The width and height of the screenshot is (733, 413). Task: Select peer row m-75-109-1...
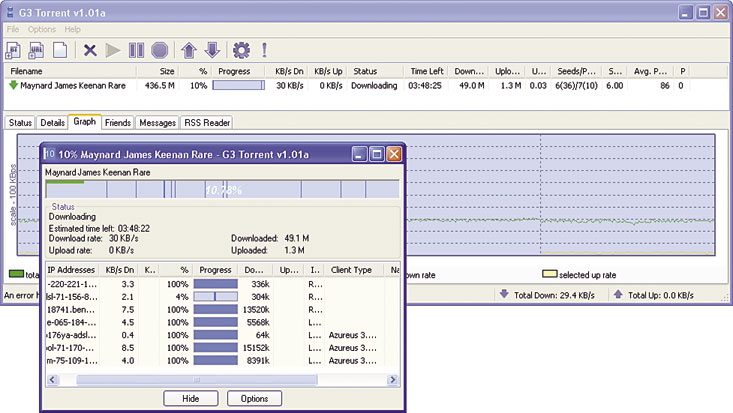[223, 361]
